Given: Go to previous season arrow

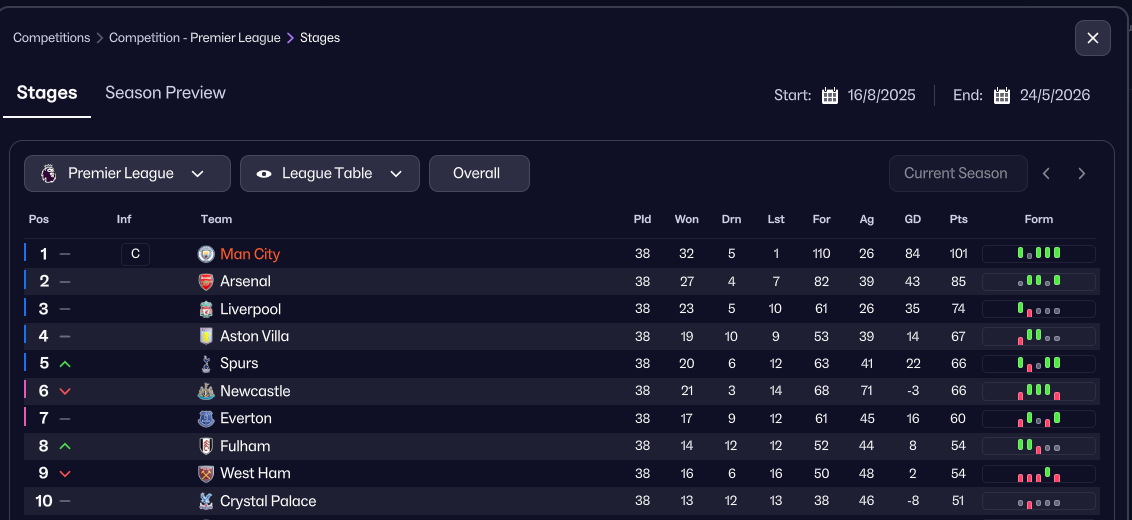Looking at the screenshot, I should pyautogui.click(x=1046, y=173).
